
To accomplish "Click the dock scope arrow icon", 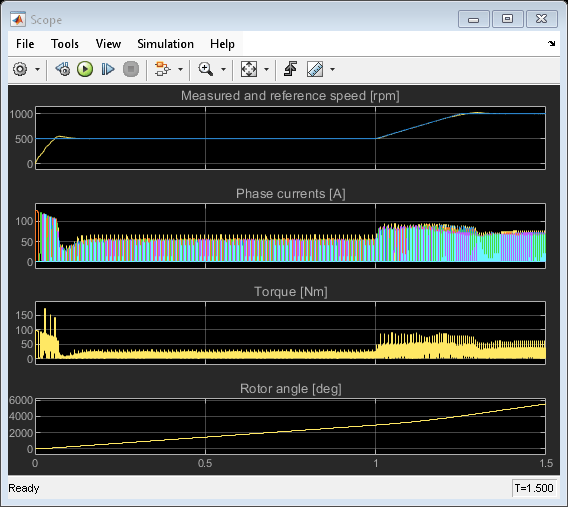I will click(551, 44).
